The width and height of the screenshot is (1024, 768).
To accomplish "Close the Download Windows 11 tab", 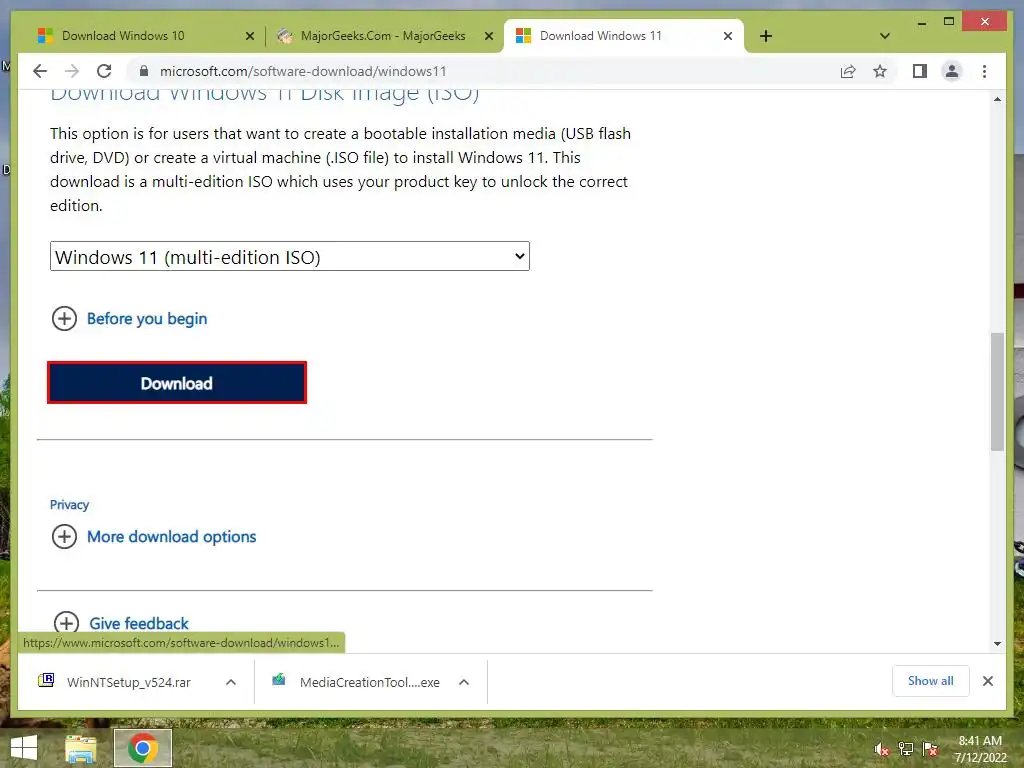I will pos(728,36).
